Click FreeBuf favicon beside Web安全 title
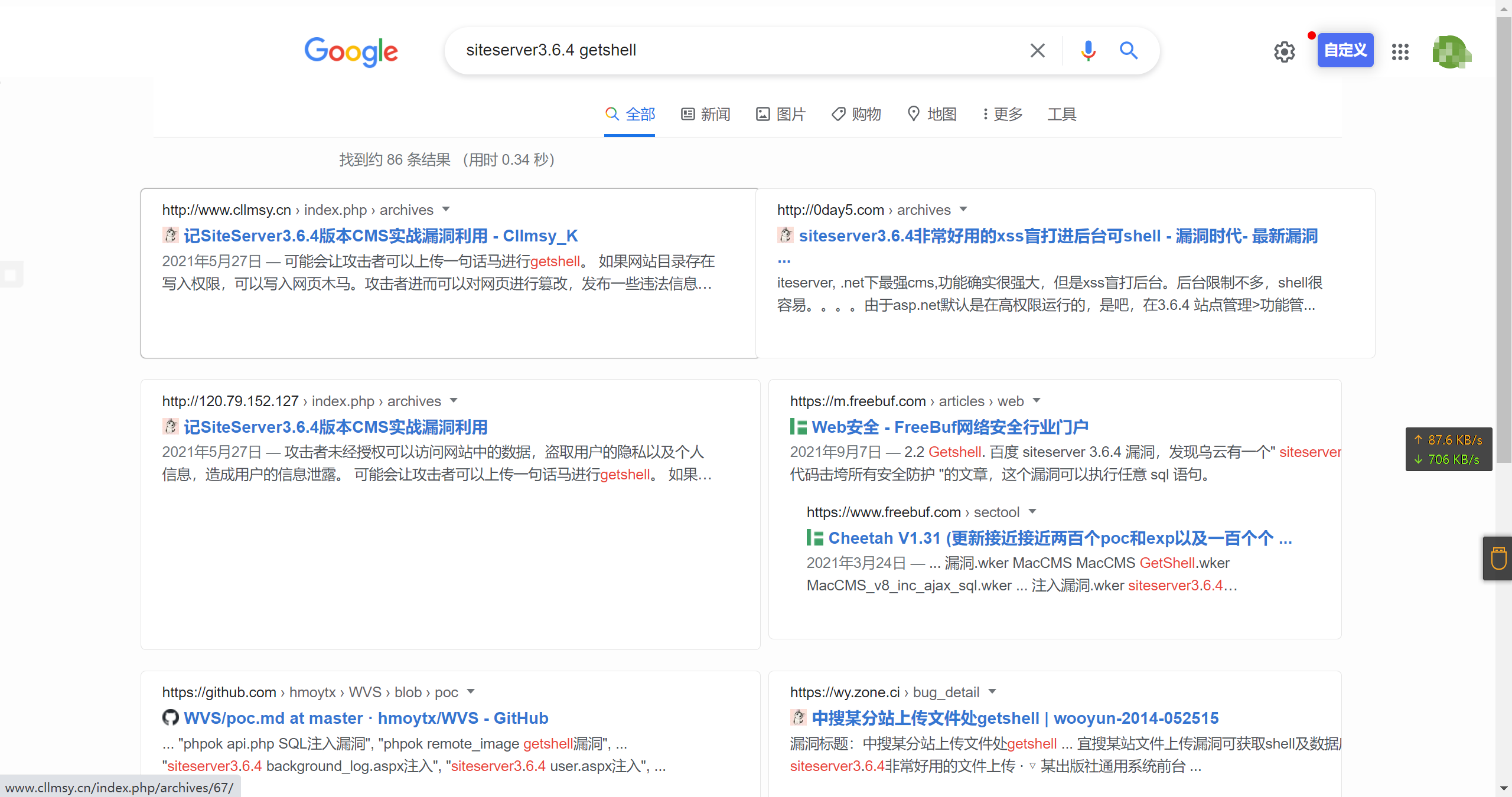1512x797 pixels. [799, 426]
